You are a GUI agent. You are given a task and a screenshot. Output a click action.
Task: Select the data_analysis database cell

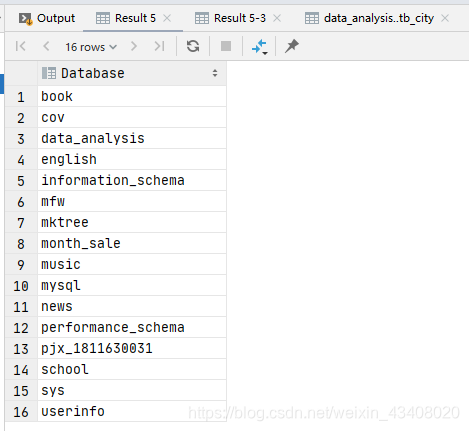coord(132,138)
